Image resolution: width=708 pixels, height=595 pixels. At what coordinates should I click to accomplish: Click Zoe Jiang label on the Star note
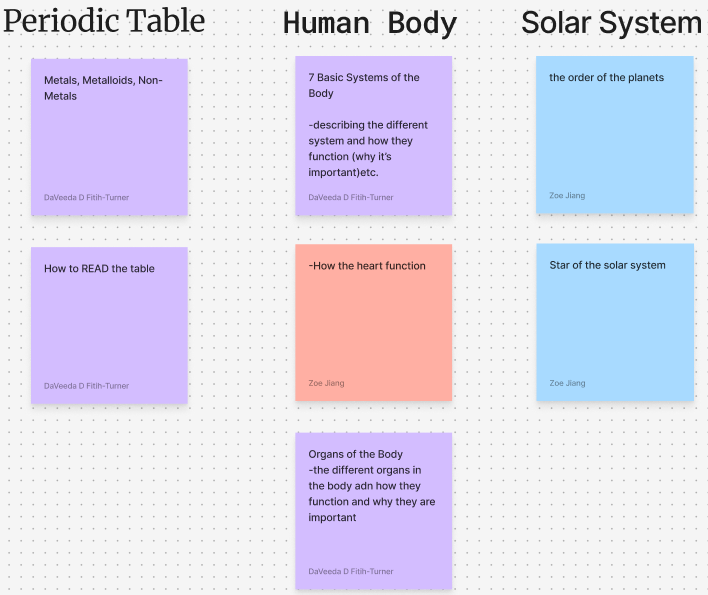(x=567, y=383)
